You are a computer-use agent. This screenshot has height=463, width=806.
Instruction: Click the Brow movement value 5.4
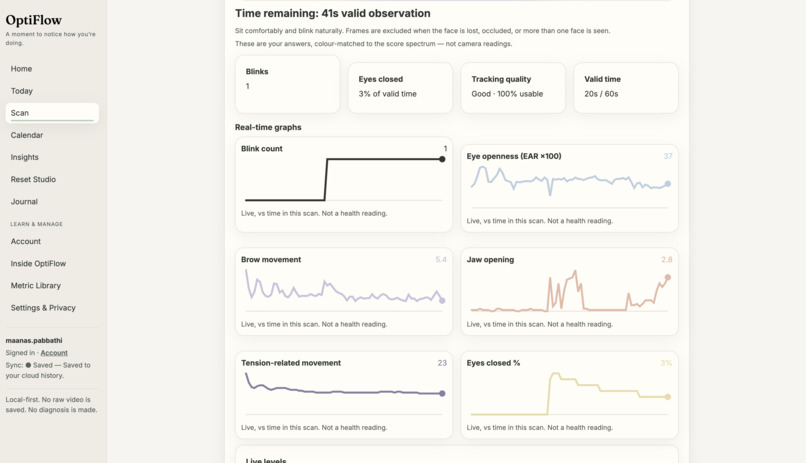click(441, 260)
